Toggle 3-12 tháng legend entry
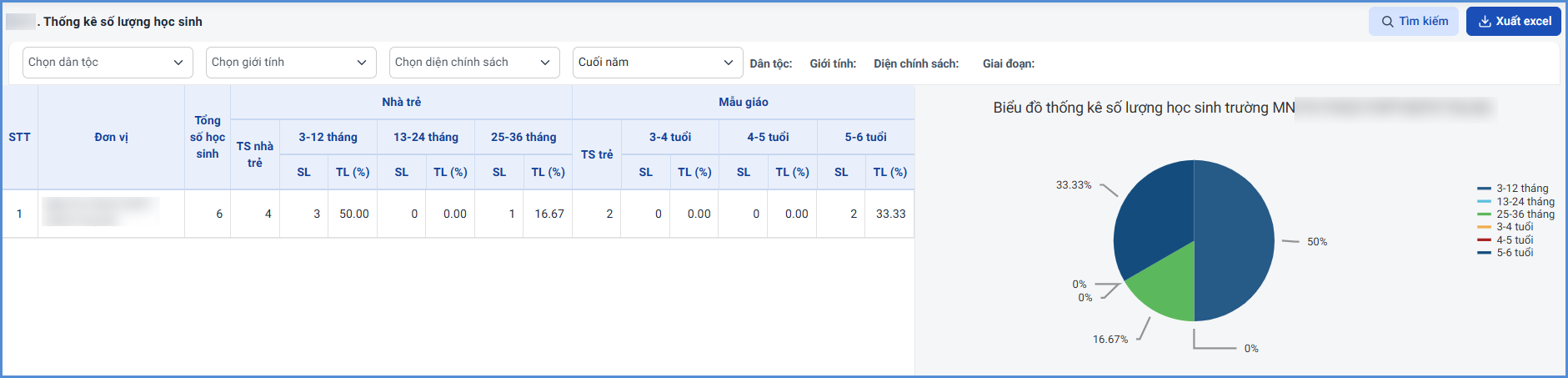Image resolution: width=1568 pixels, height=378 pixels. [x=1512, y=189]
